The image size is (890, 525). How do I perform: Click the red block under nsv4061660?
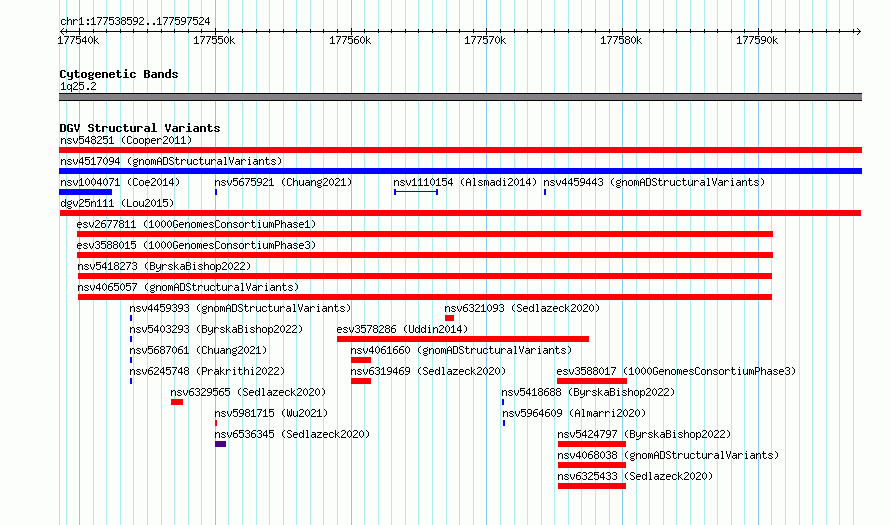[x=361, y=360]
